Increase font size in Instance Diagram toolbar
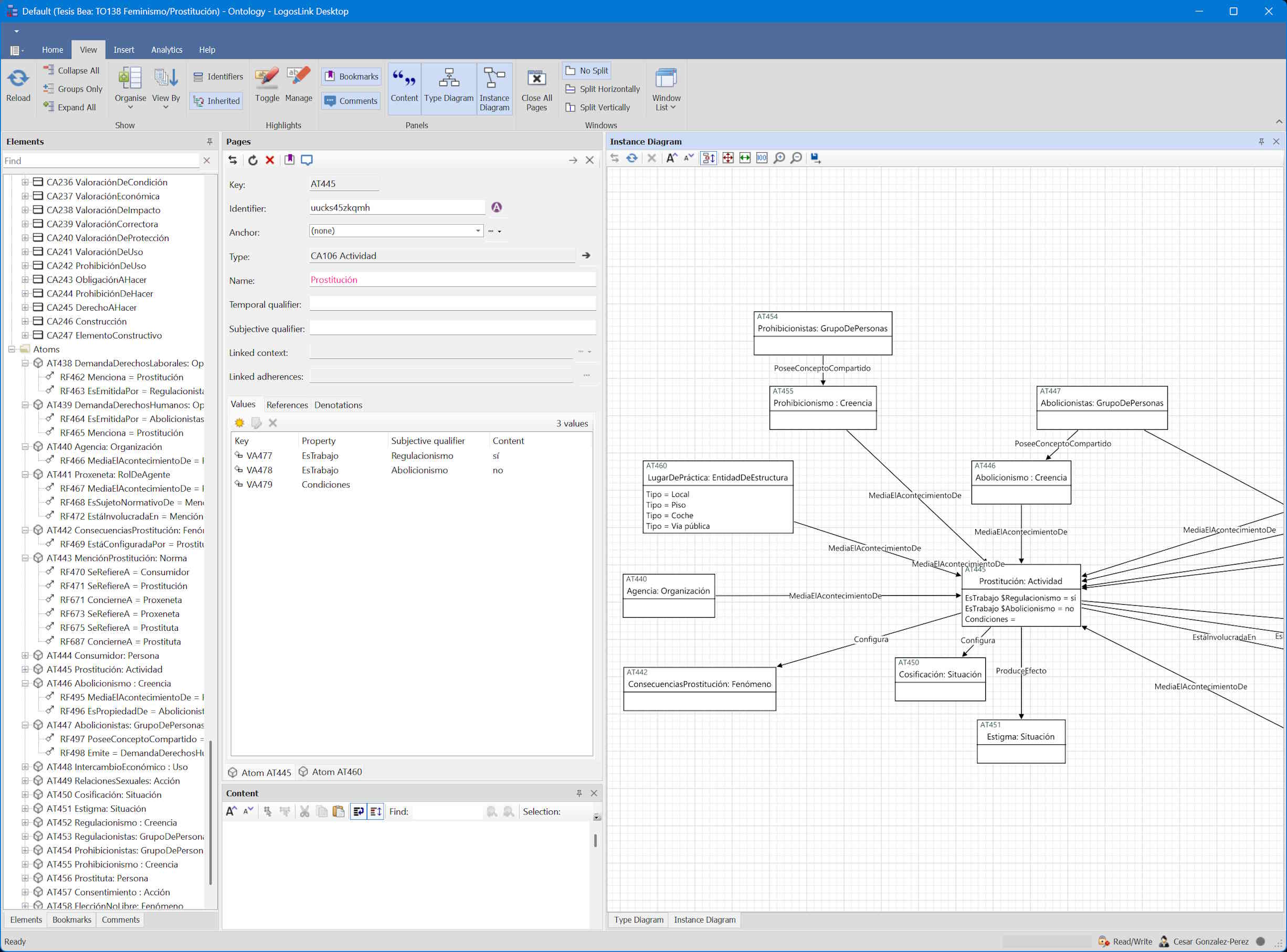1287x952 pixels. 671,158
